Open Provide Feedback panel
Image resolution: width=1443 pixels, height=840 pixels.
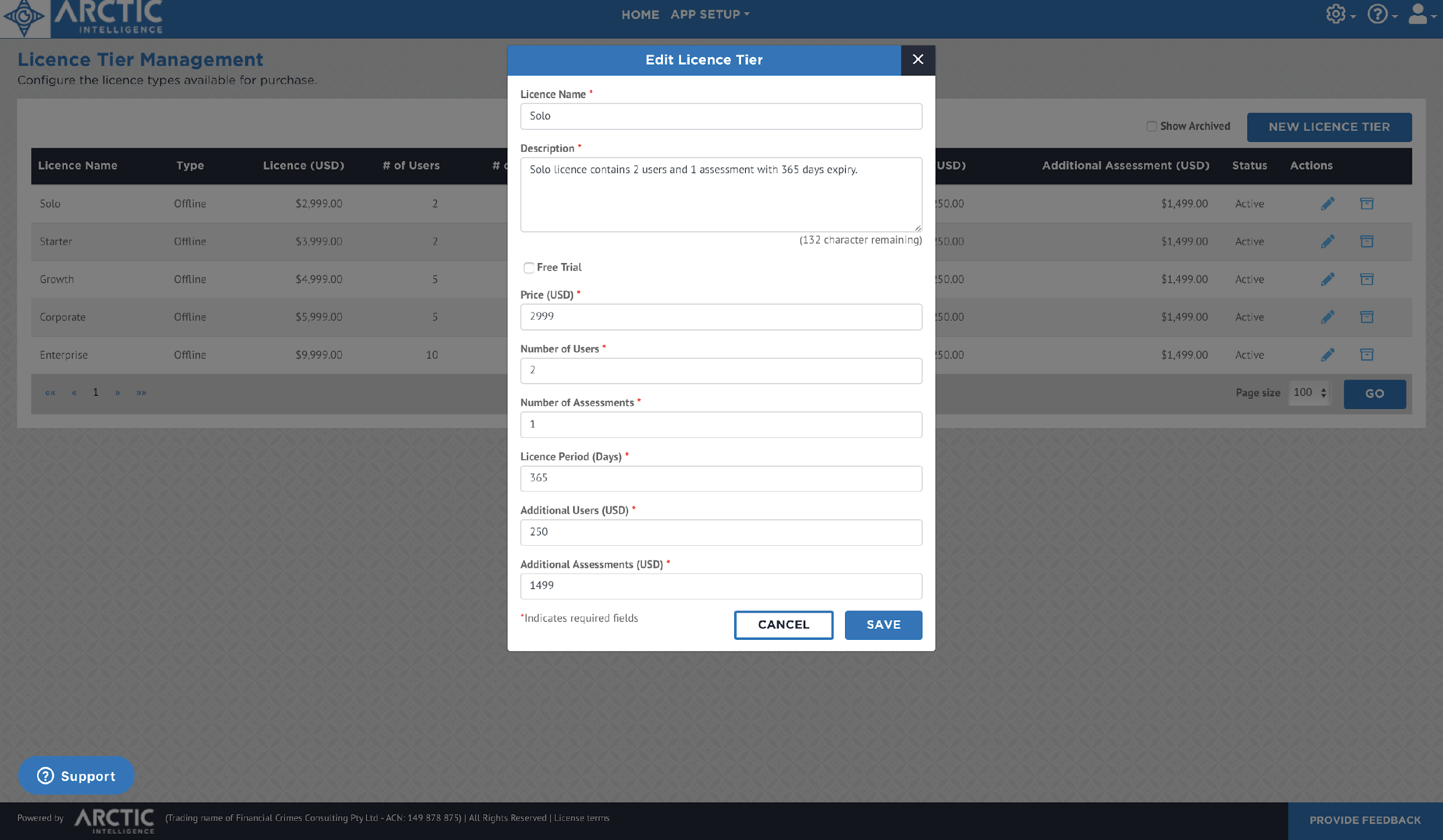1365,820
